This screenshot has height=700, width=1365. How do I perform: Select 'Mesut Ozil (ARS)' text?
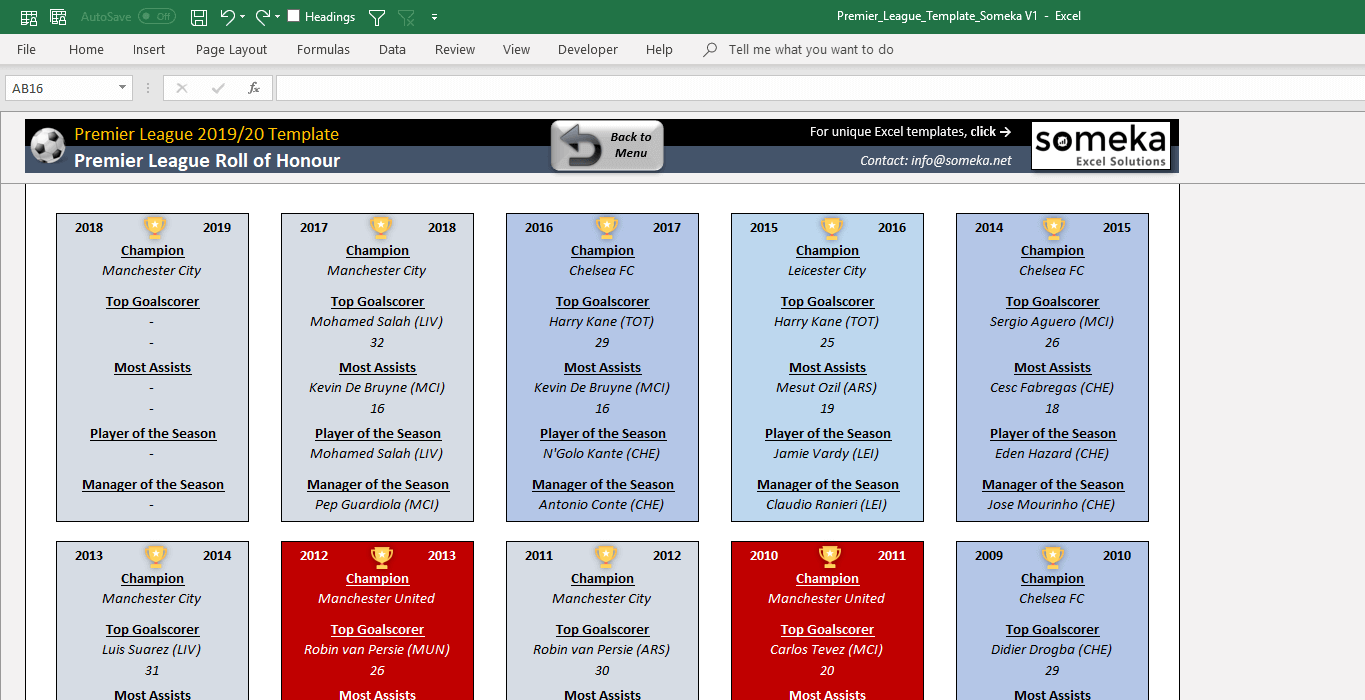point(827,388)
